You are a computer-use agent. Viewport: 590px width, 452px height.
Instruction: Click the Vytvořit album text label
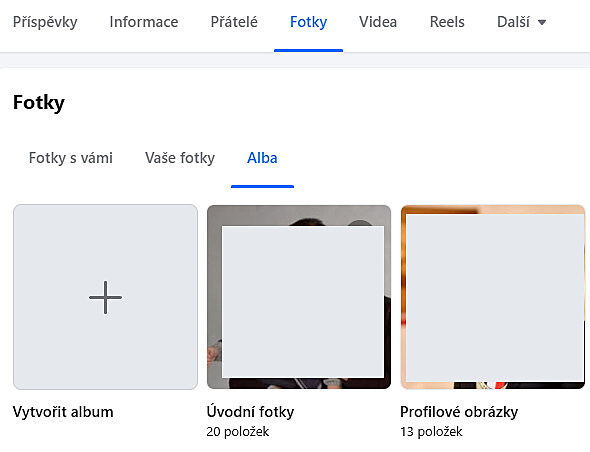coord(63,412)
